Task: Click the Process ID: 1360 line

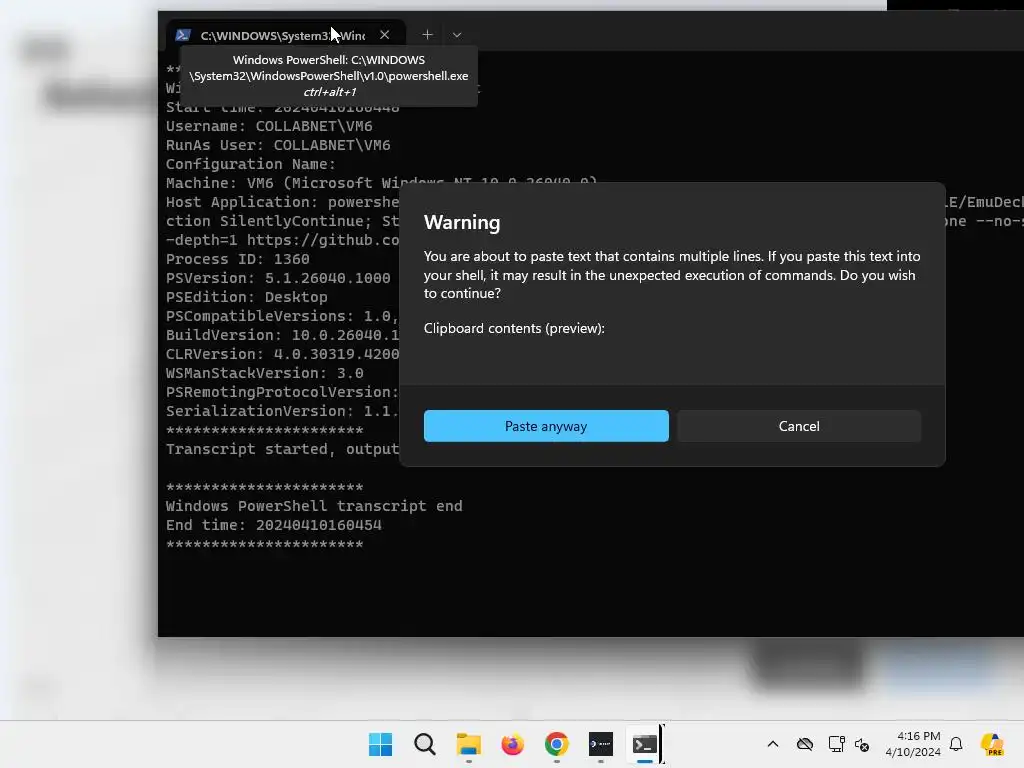Action: (x=238, y=259)
